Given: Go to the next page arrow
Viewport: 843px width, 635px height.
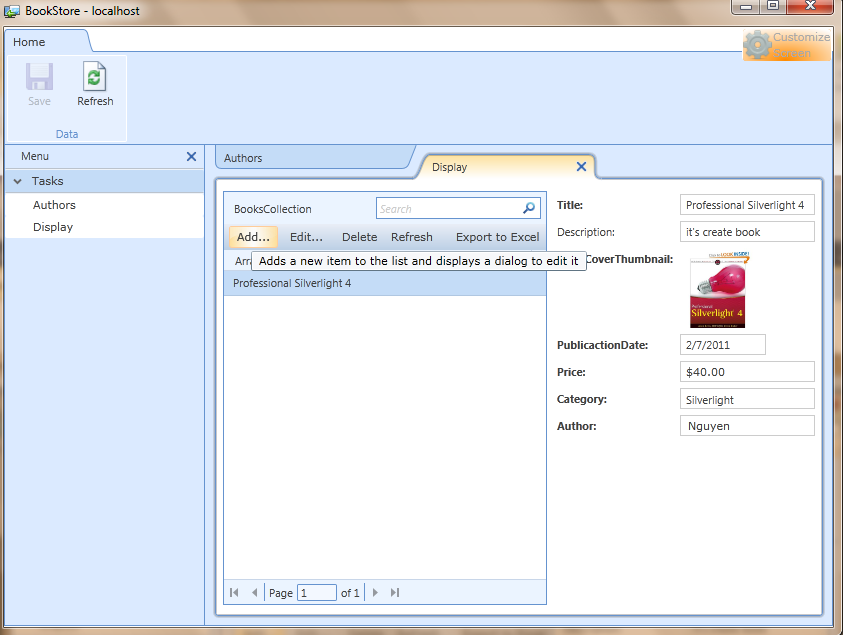Looking at the screenshot, I should (375, 593).
